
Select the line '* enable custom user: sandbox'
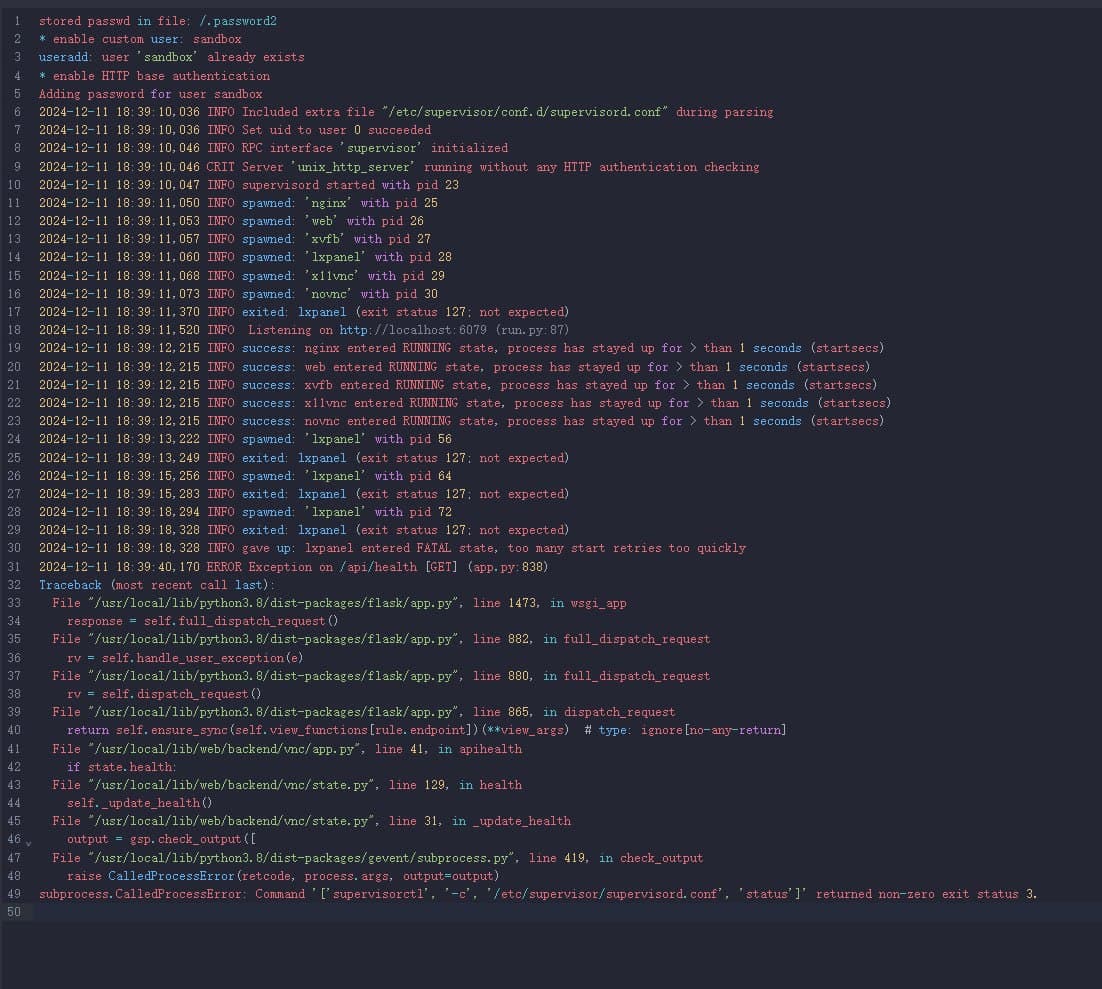click(x=140, y=39)
